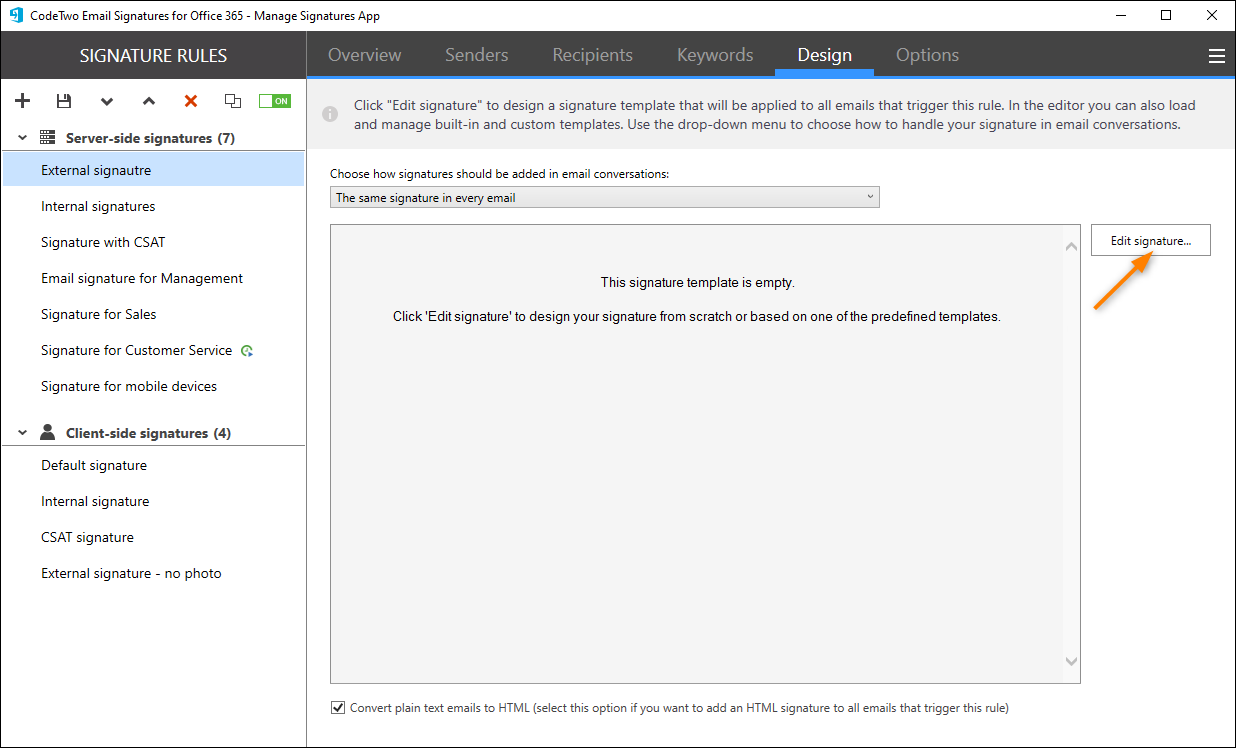1236x748 pixels.
Task: Click the Client-side signatures person icon
Action: tap(47, 431)
